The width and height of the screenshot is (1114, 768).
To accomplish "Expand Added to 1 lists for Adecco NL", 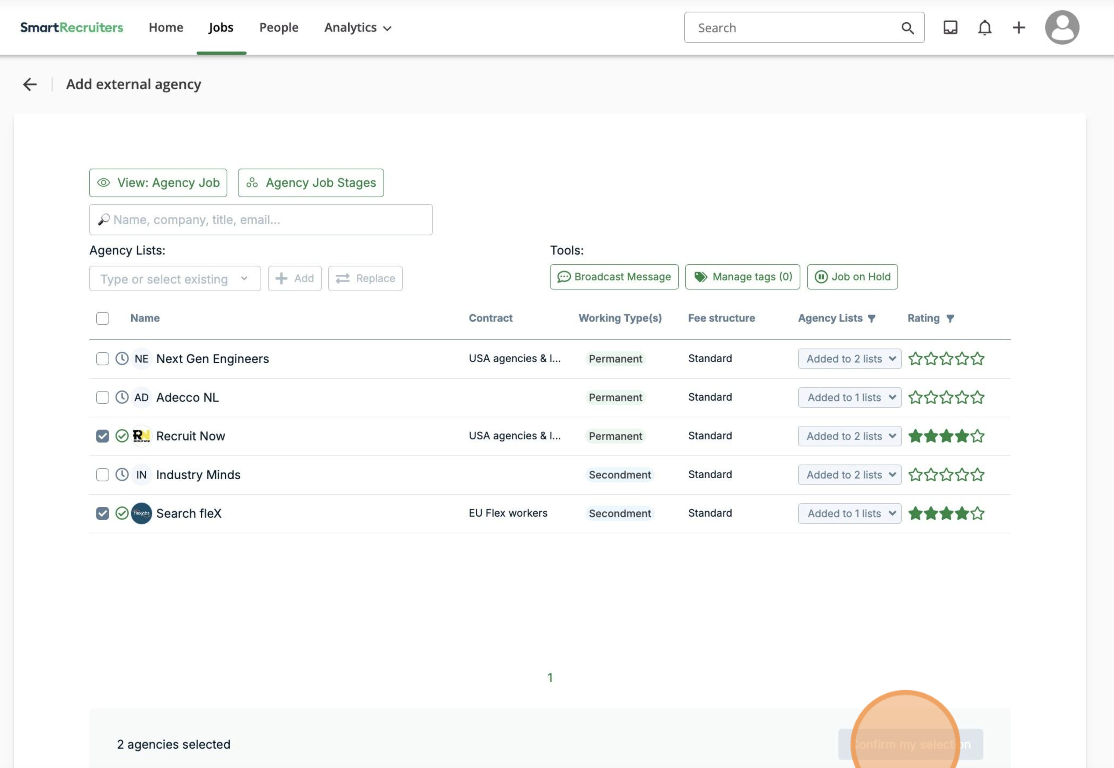I will tap(849, 397).
